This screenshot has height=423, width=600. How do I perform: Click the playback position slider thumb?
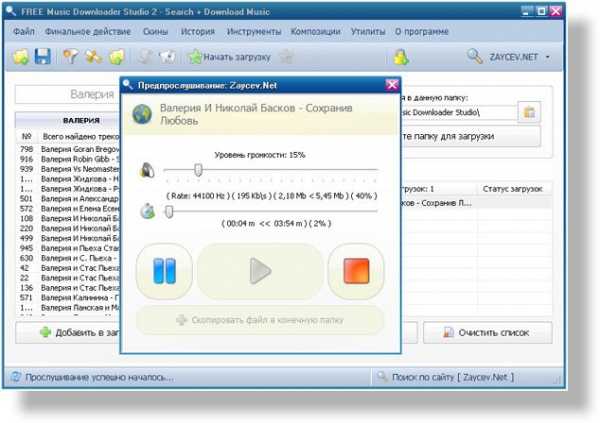[x=169, y=211]
